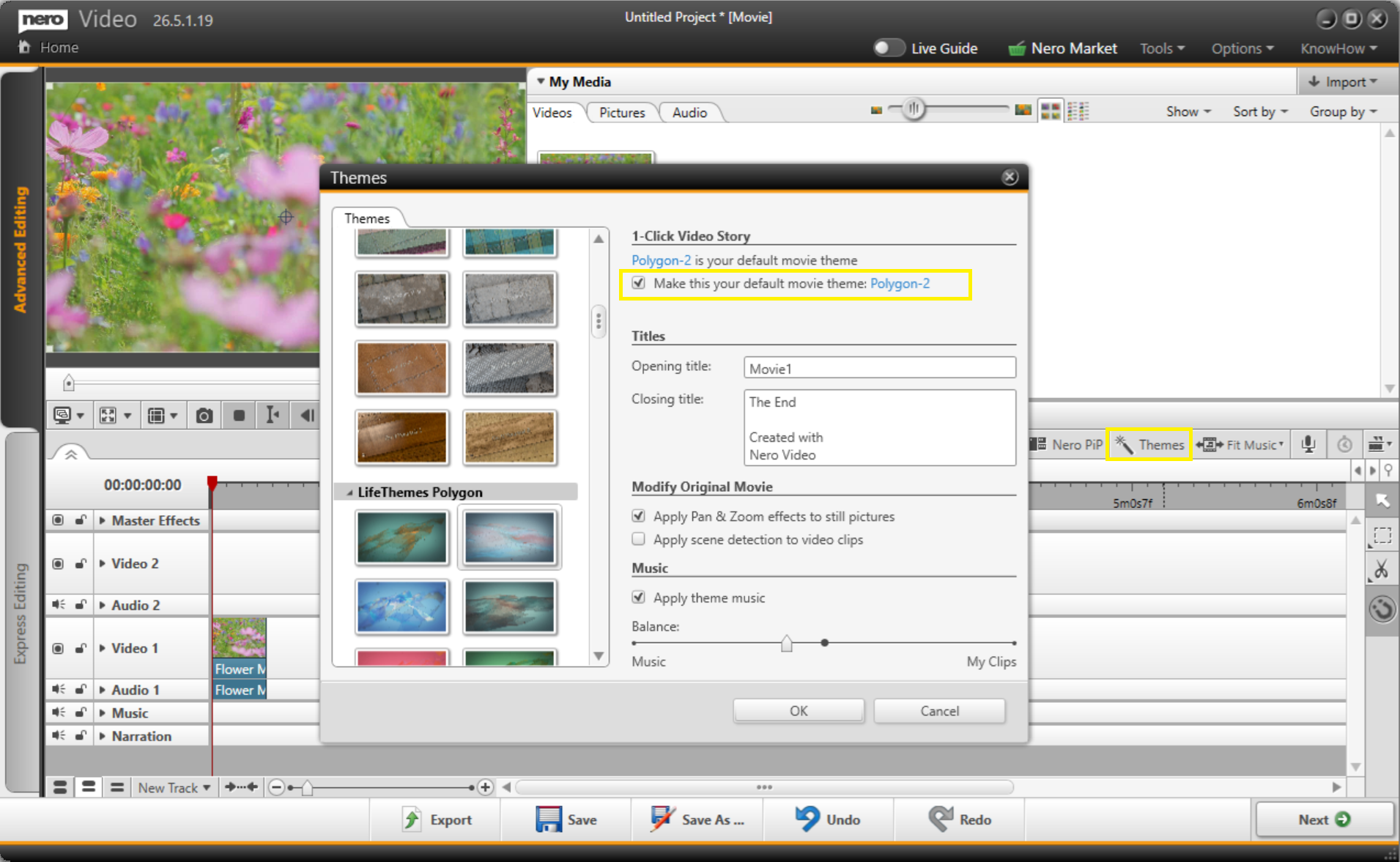Collapse the LifeThemes Polygon group
Screen dimensions: 1400x862
(x=350, y=493)
